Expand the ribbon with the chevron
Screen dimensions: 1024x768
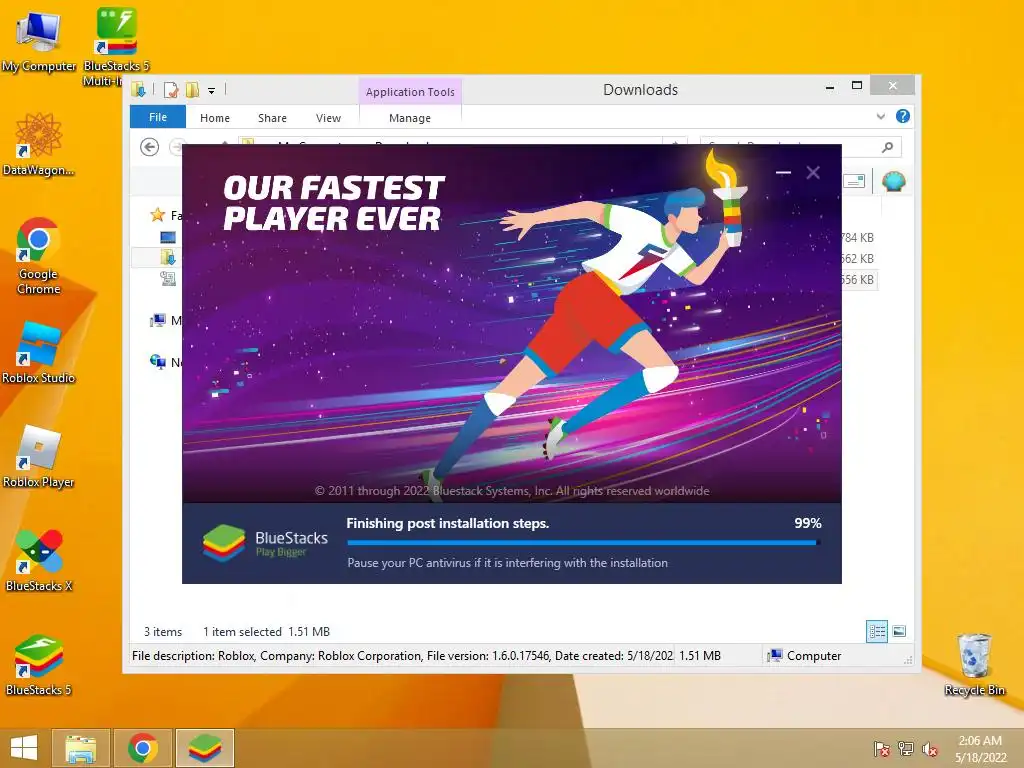(x=880, y=117)
